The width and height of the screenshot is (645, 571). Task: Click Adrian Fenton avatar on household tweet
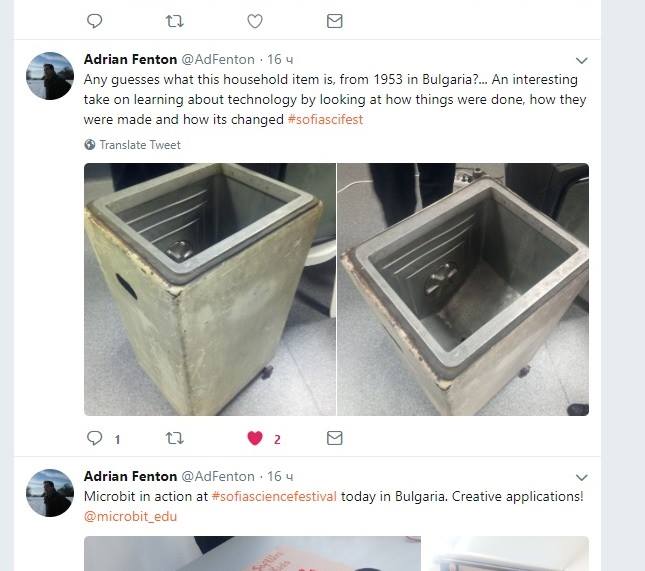pyautogui.click(x=50, y=76)
